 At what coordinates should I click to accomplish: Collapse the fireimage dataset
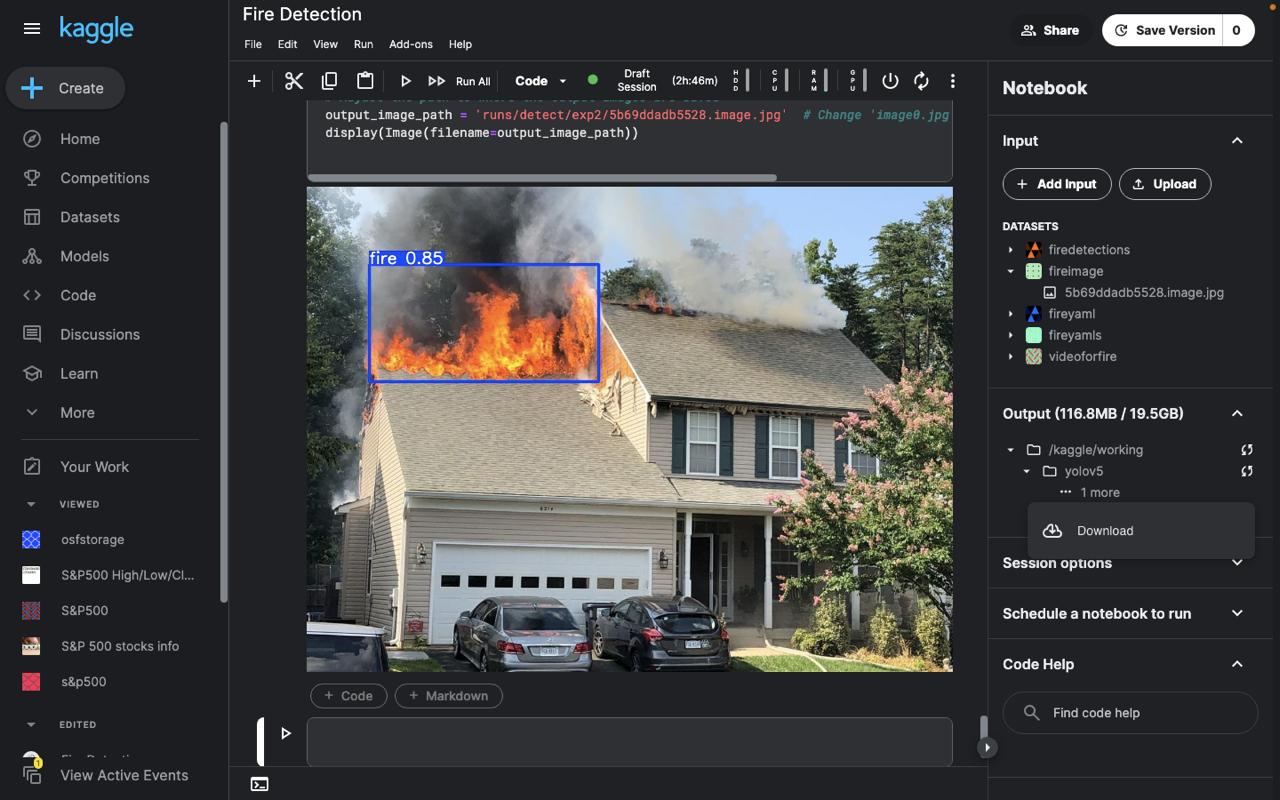coord(1010,271)
